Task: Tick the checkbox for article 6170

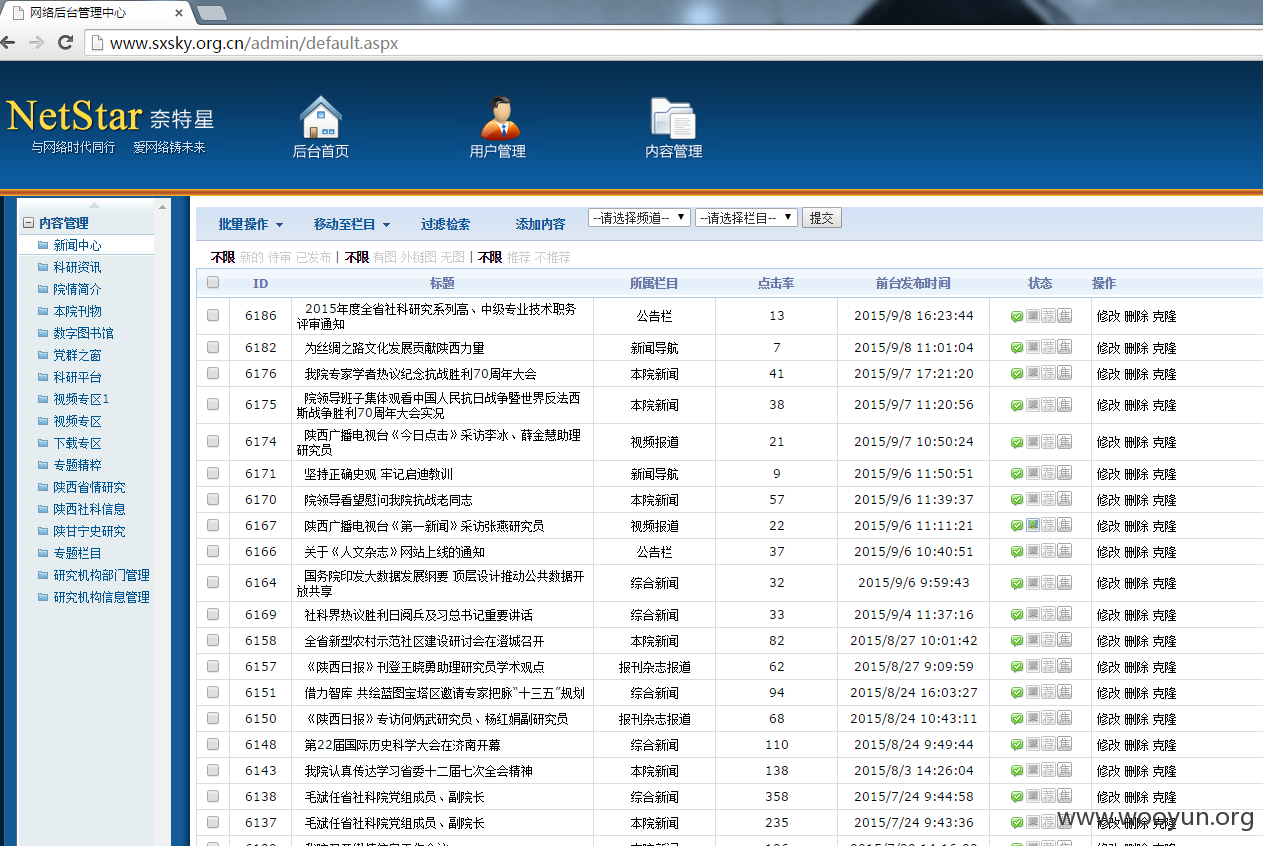Action: 213,499
